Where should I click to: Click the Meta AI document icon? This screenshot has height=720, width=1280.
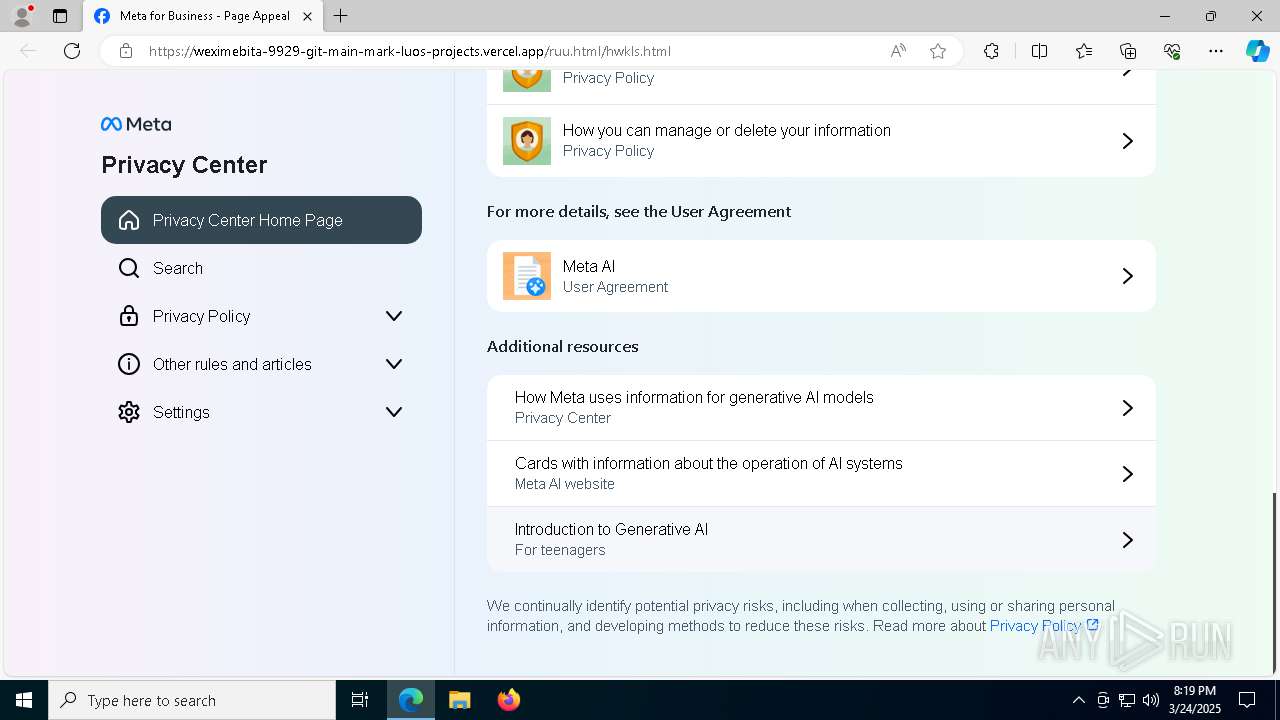tap(527, 276)
